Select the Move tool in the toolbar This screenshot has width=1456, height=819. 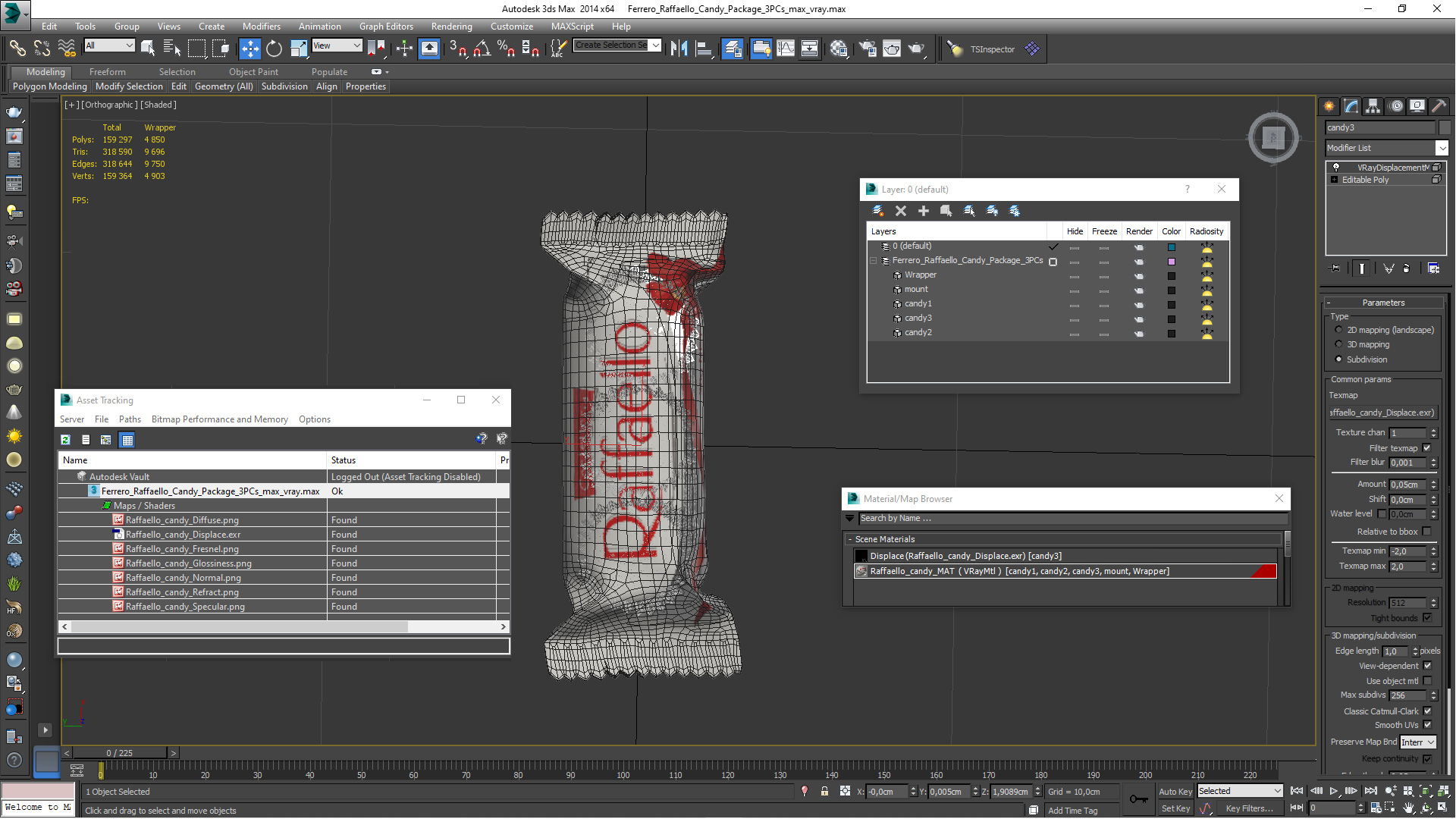click(249, 49)
